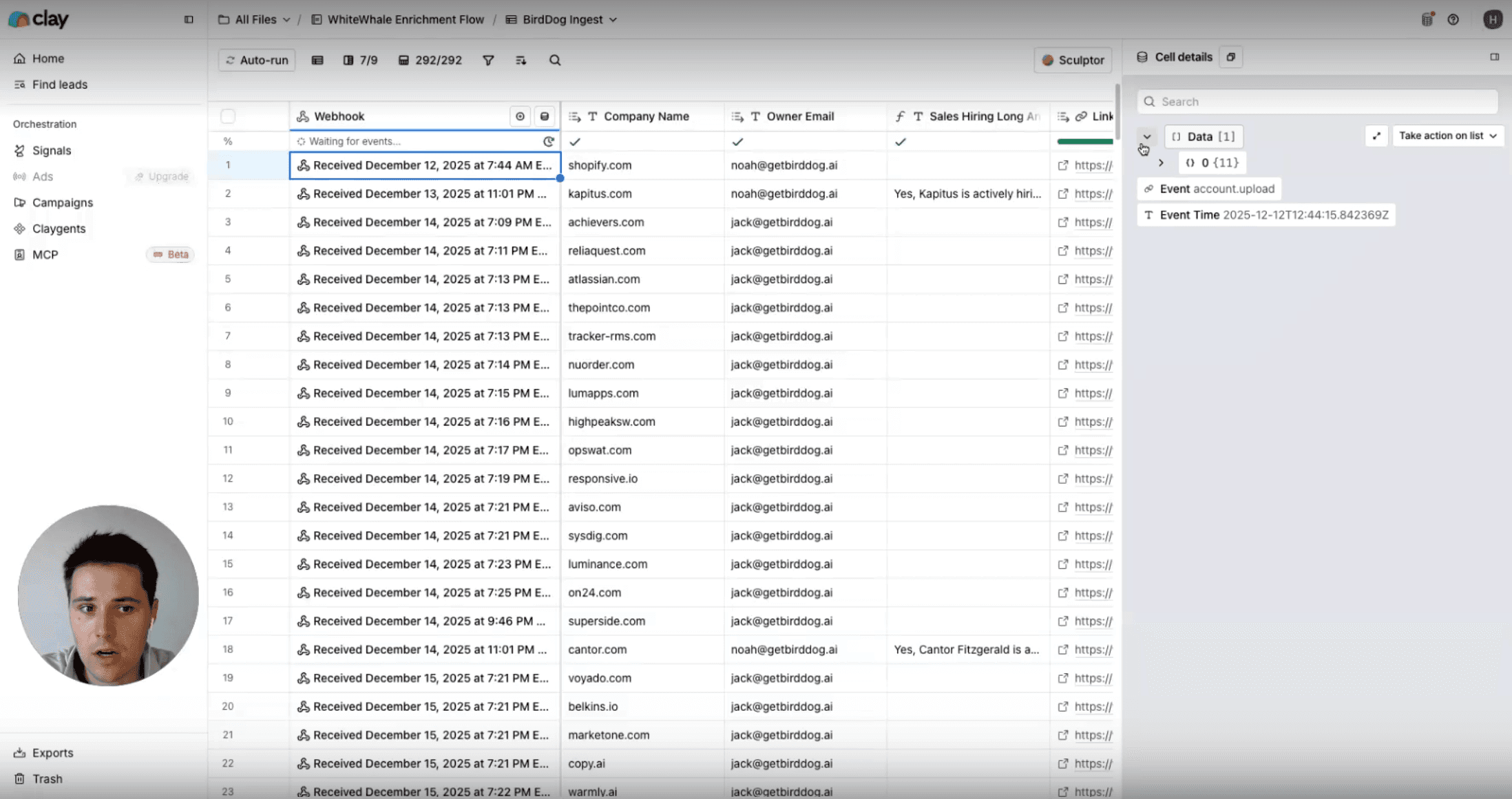Image resolution: width=1512 pixels, height=799 pixels.
Task: Select the shopify.com company cell
Action: [x=642, y=166]
